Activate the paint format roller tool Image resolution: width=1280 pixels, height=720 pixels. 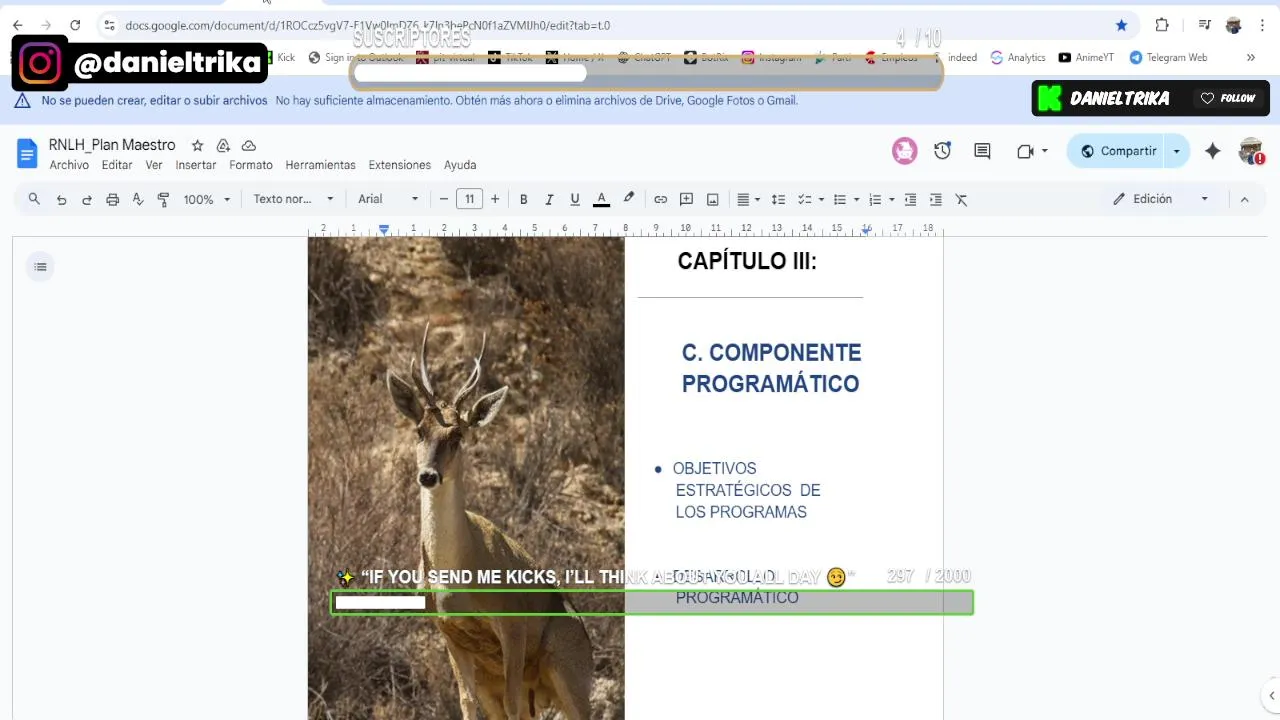tap(164, 199)
